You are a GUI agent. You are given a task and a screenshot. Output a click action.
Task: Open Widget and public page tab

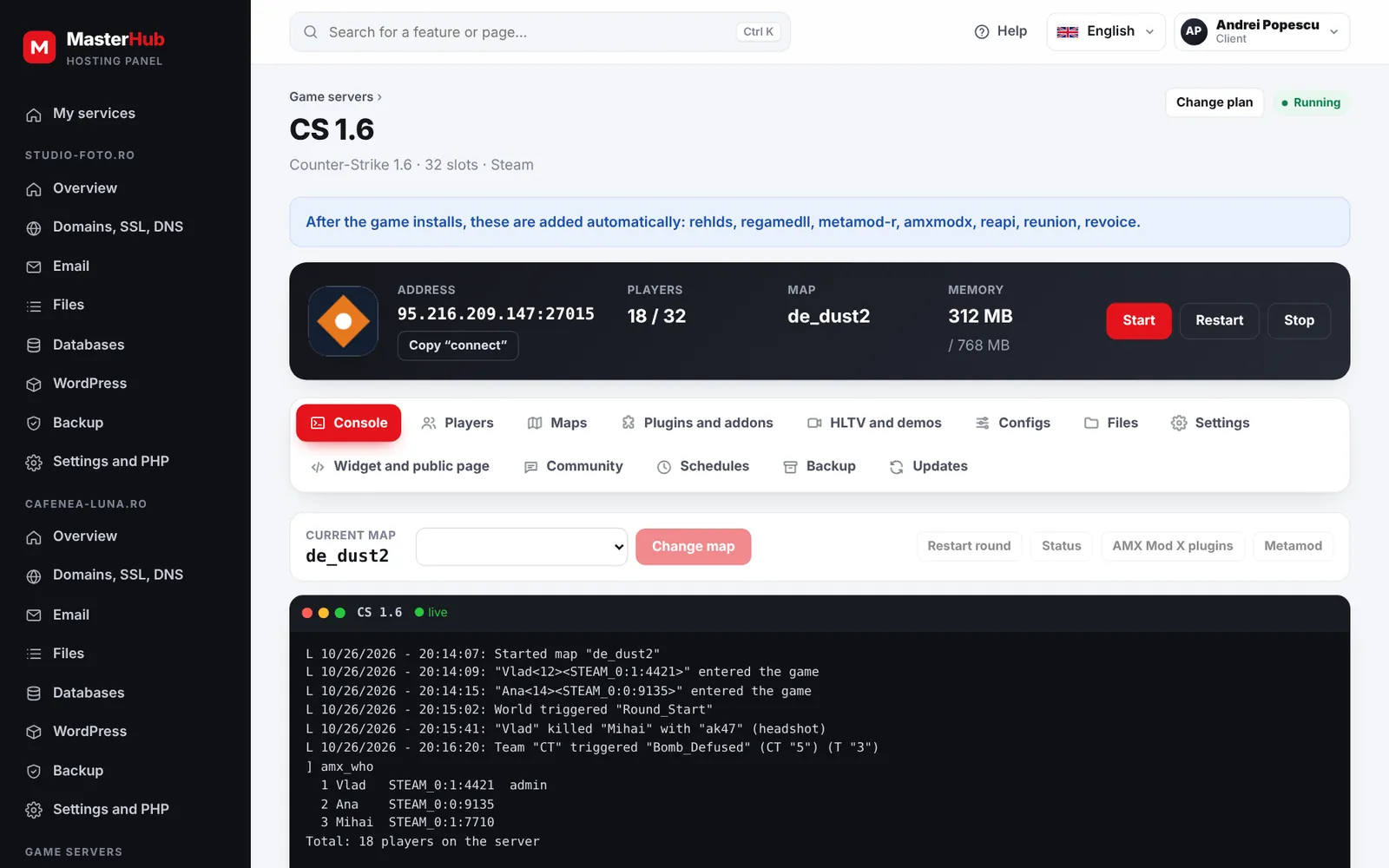tap(400, 466)
